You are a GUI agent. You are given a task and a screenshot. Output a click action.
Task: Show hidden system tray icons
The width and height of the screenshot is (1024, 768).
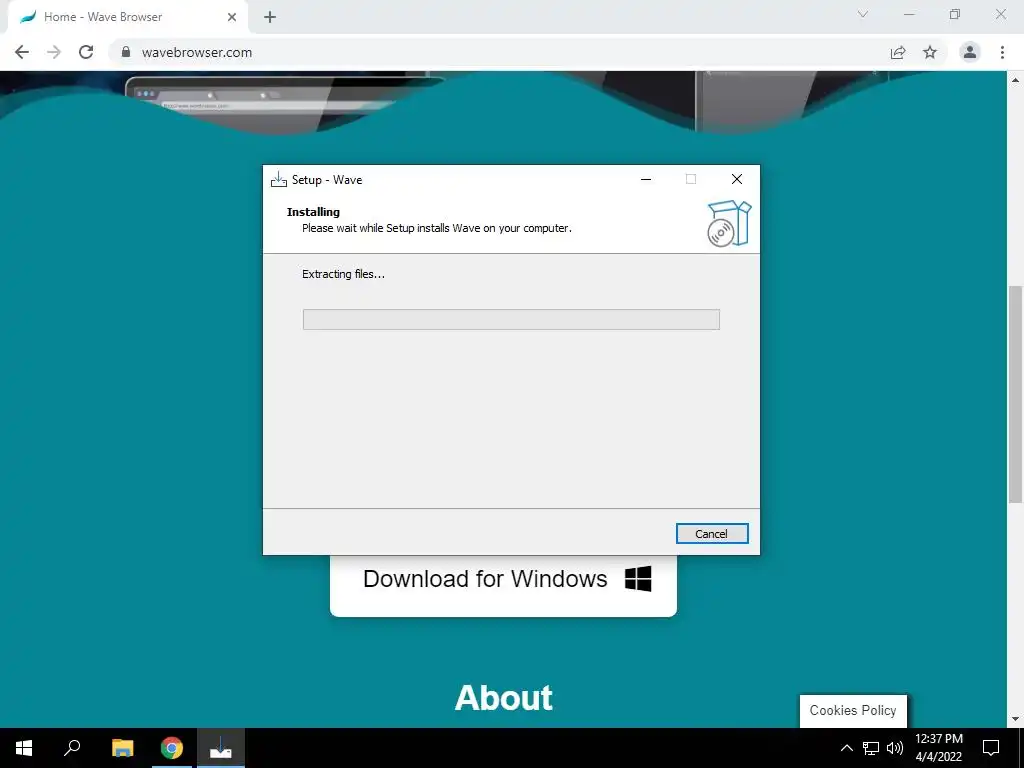coord(846,748)
